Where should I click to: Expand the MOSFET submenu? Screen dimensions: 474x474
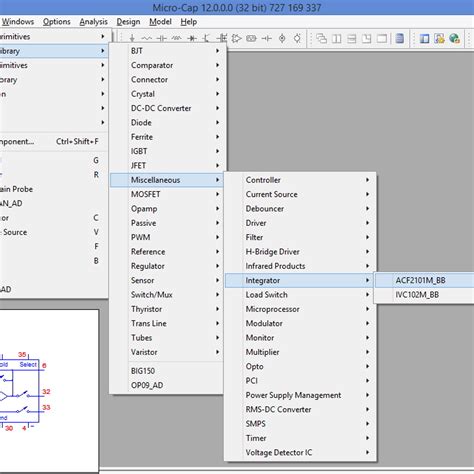coord(168,194)
